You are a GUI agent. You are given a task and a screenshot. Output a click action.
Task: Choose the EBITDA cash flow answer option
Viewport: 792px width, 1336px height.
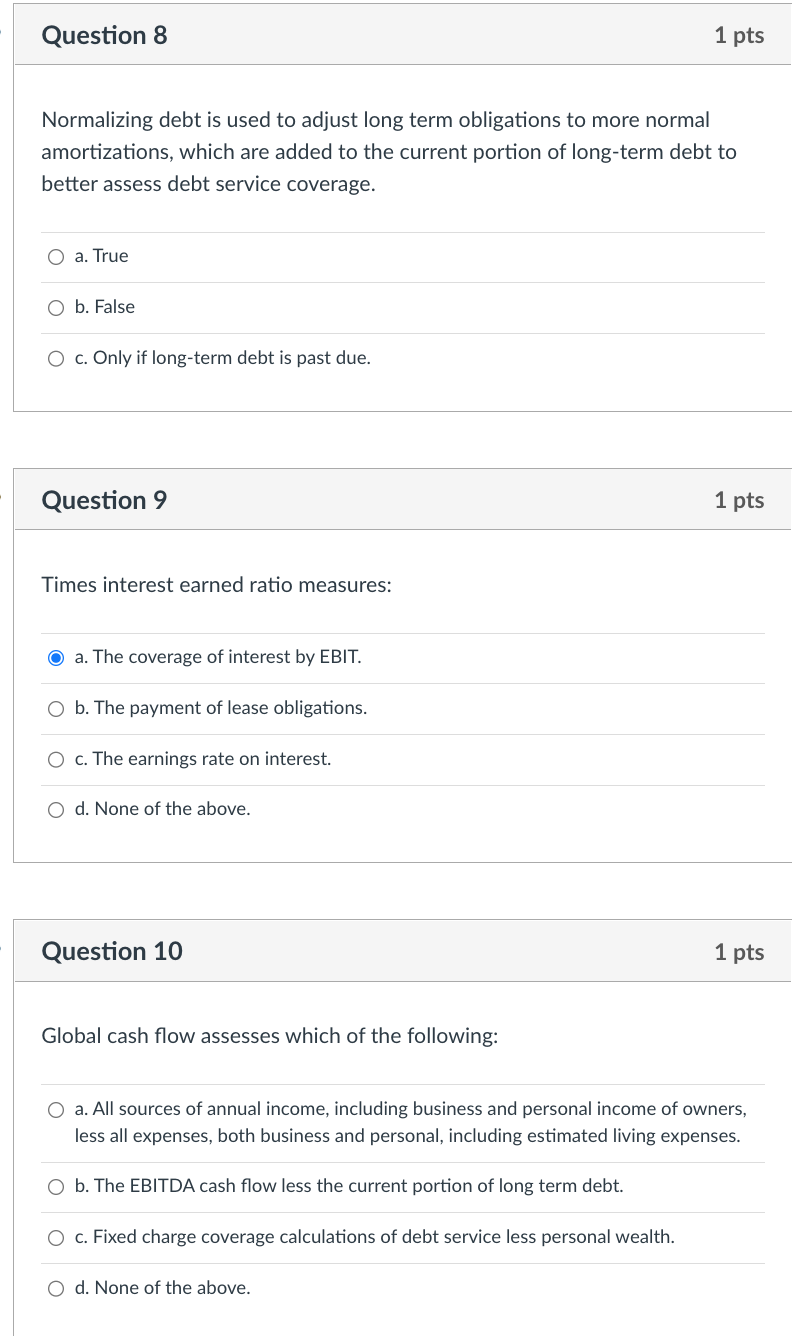56,1187
